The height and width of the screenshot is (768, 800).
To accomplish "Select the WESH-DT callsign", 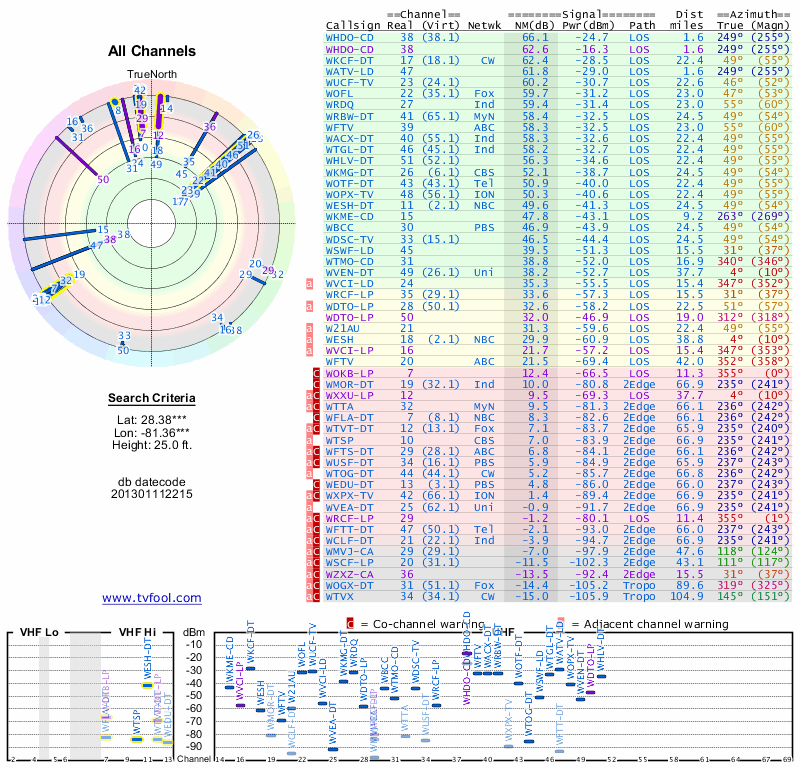I will 349,206.
